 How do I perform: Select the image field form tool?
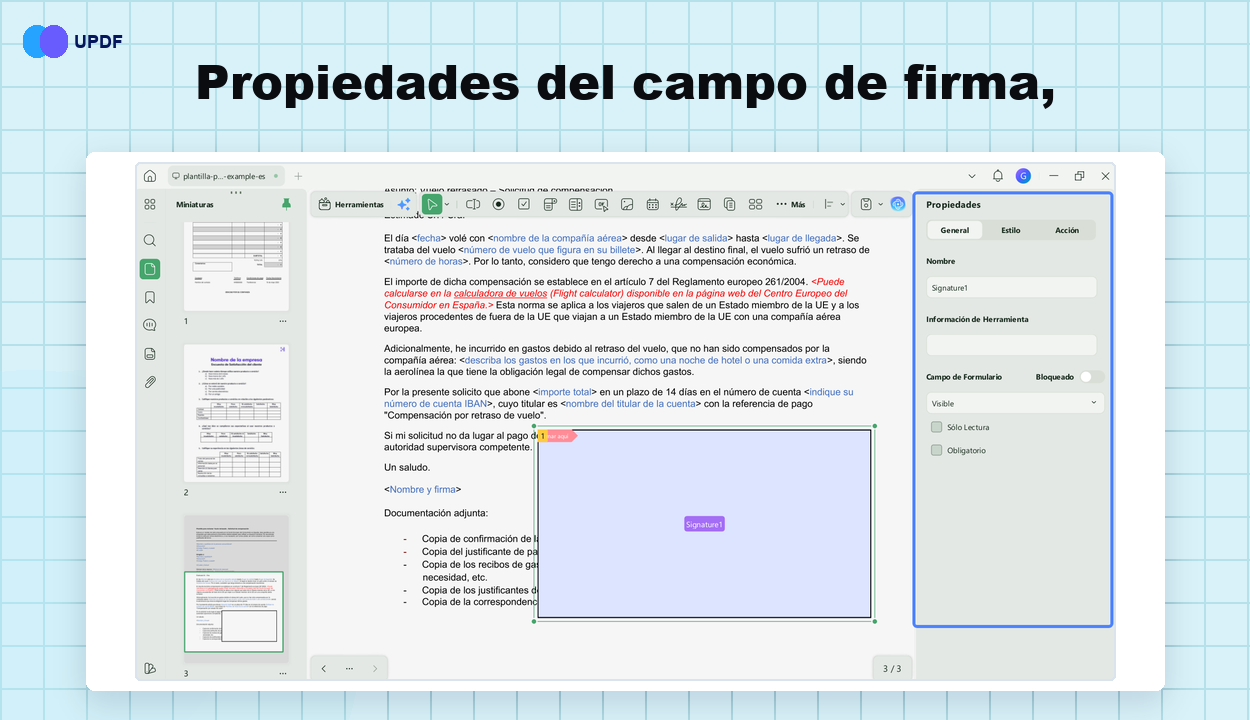627,204
